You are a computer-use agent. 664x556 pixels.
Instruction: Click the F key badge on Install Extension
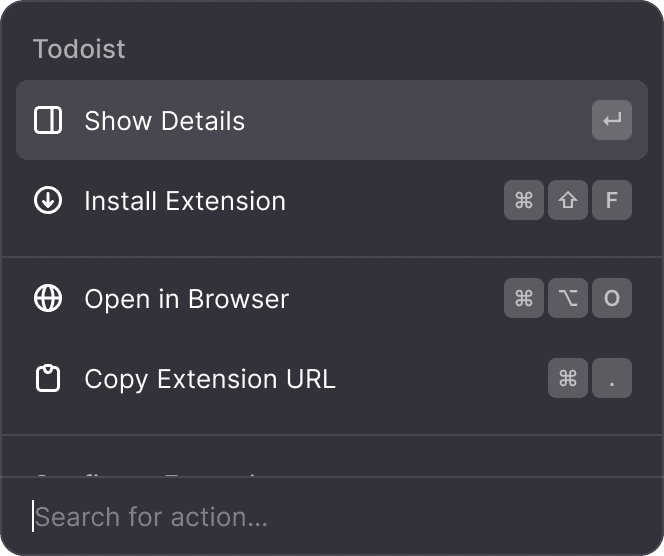[612, 201]
